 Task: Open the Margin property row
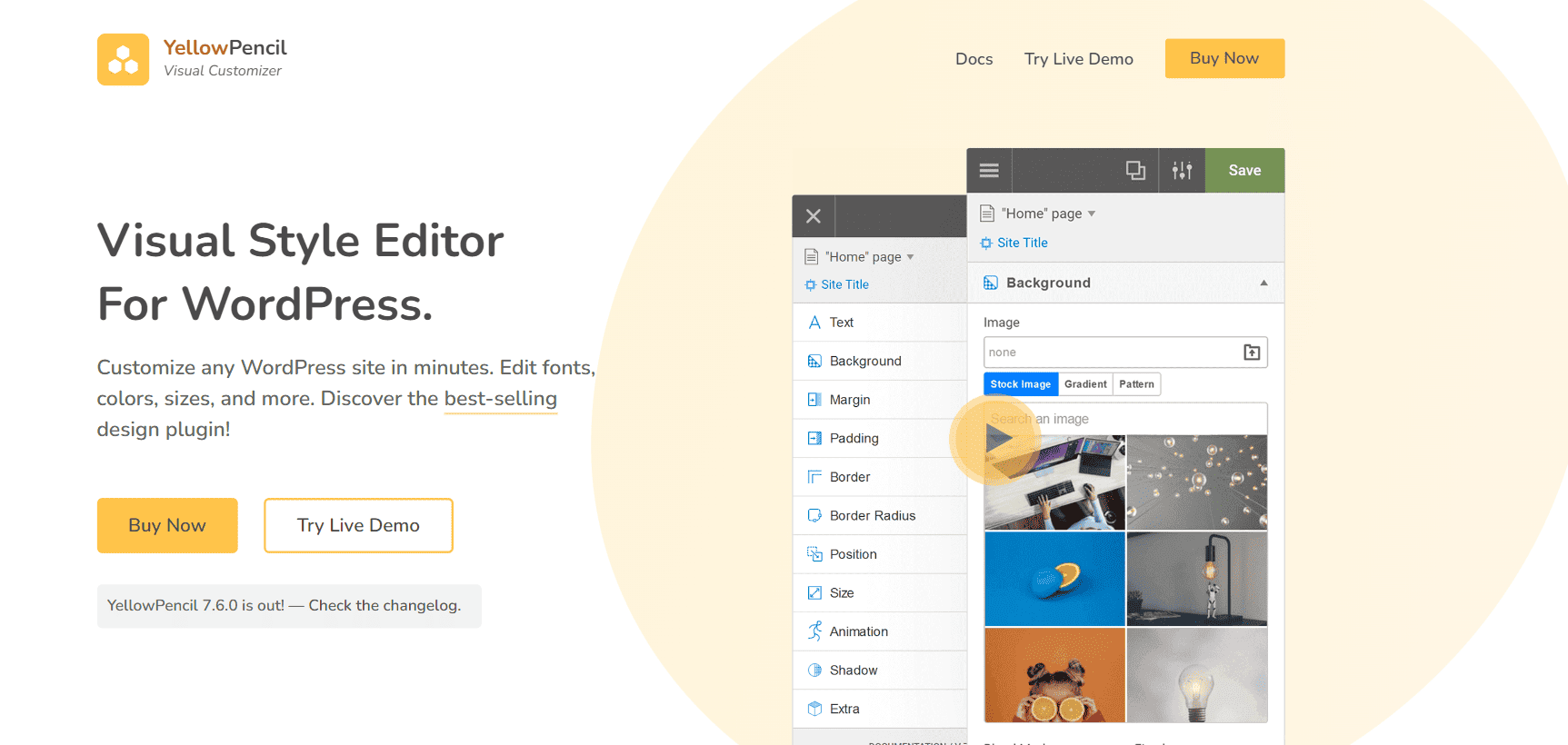(880, 400)
